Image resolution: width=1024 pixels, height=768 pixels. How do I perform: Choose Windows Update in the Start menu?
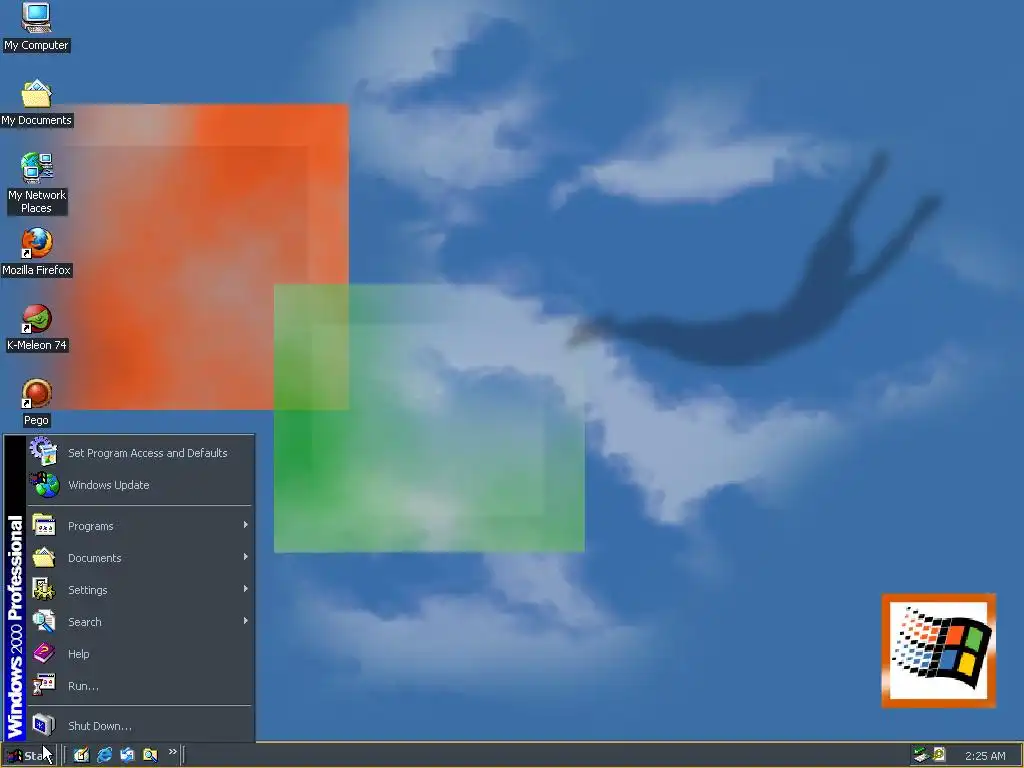140,485
